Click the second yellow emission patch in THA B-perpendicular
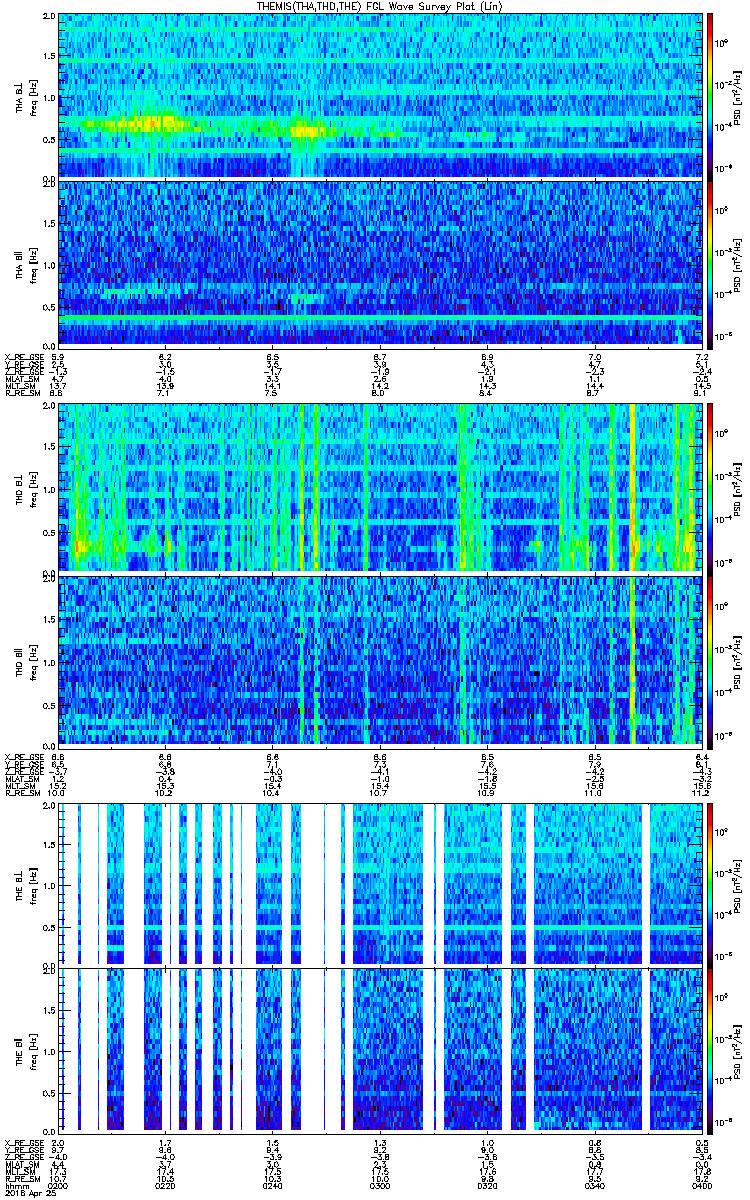Screen dimensions: 750x1200 click(305, 130)
